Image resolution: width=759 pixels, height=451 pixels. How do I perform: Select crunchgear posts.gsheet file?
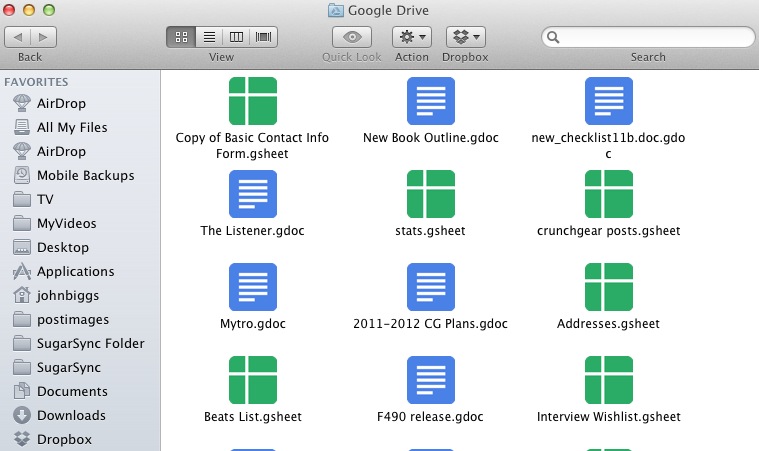tap(608, 194)
